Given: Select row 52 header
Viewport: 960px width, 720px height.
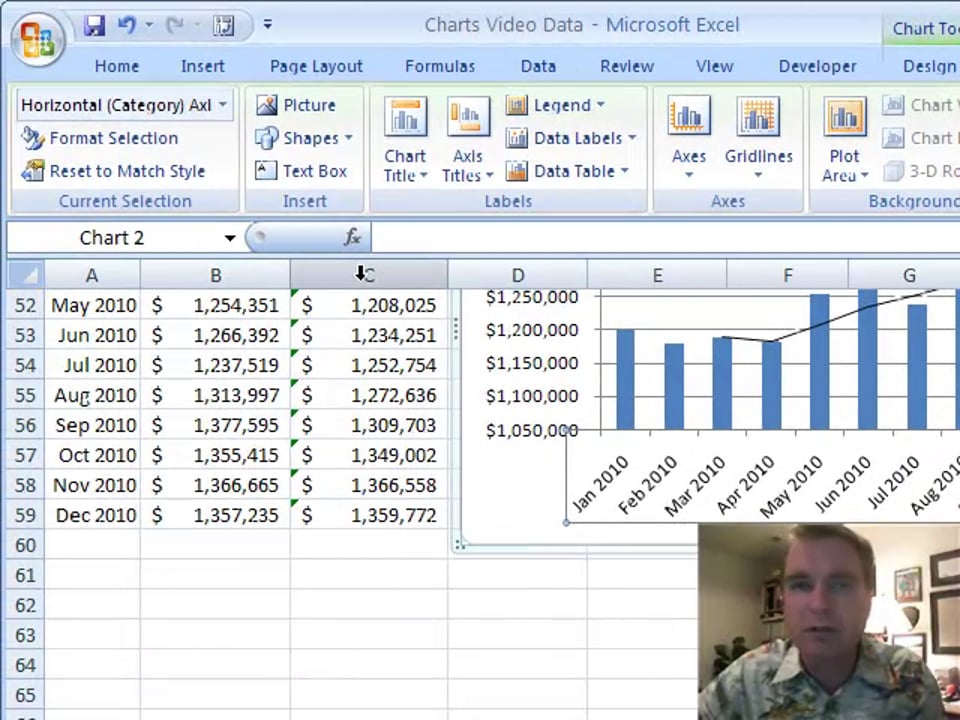Looking at the screenshot, I should [25, 305].
